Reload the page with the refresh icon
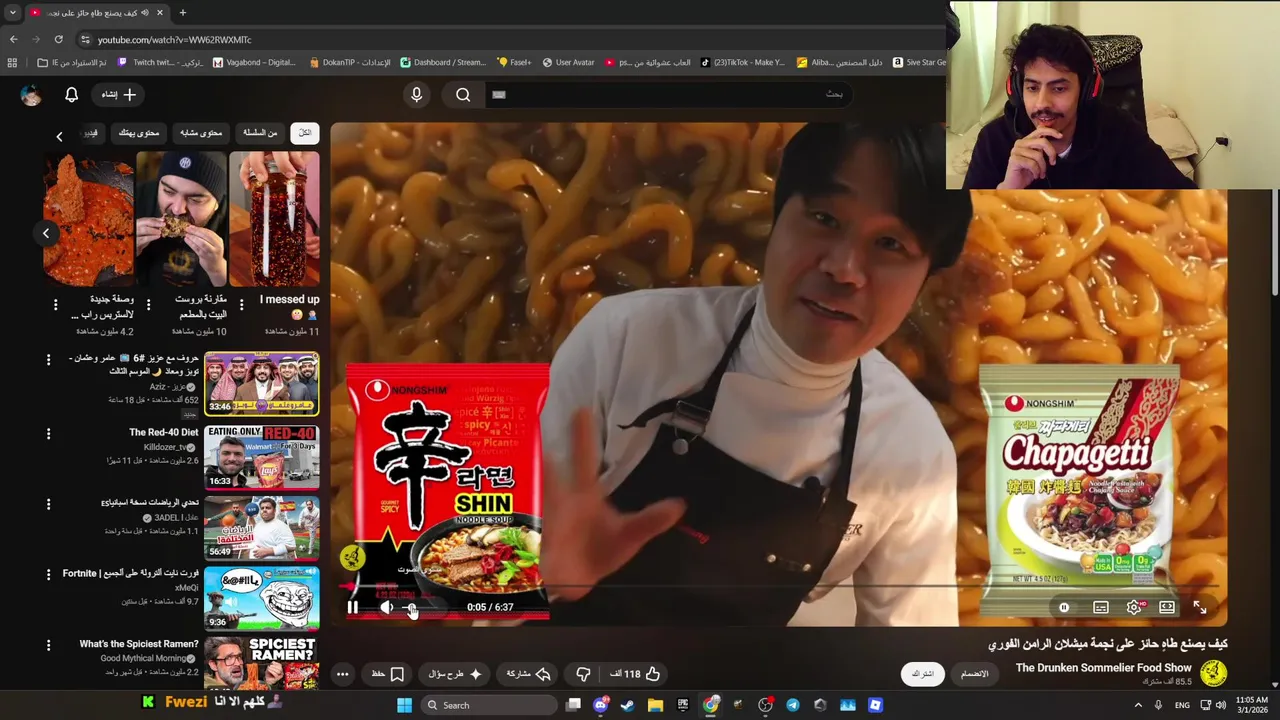The width and height of the screenshot is (1280, 720). pos(58,39)
